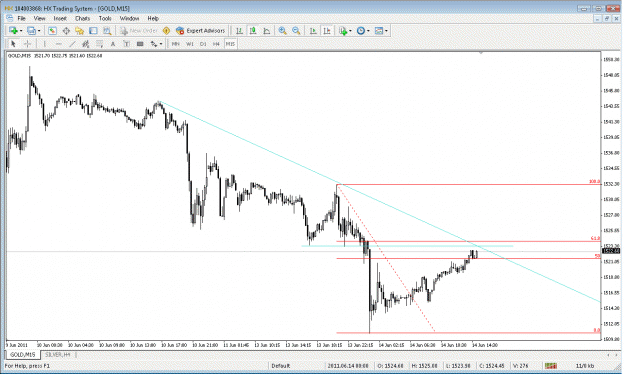This screenshot has height=374, width=625.
Task: Launch MetaEditor from the toolbar
Action: (x=166, y=31)
